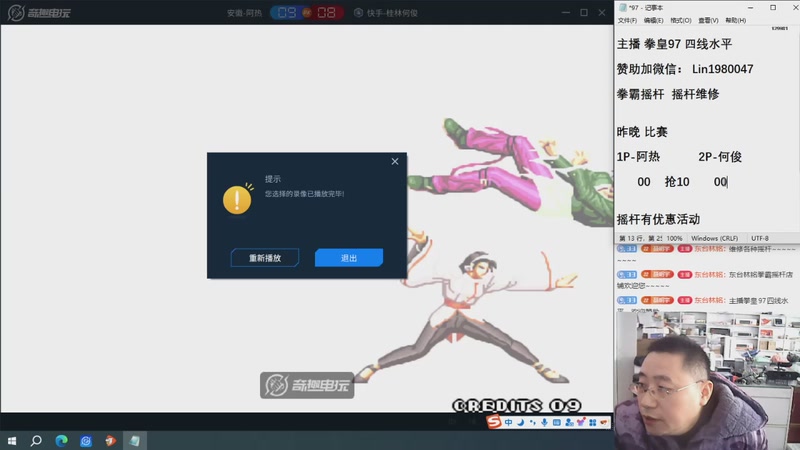The image size is (800, 450).
Task: Click the text 'Lin1980047' in Notepad
Action: pos(722,69)
